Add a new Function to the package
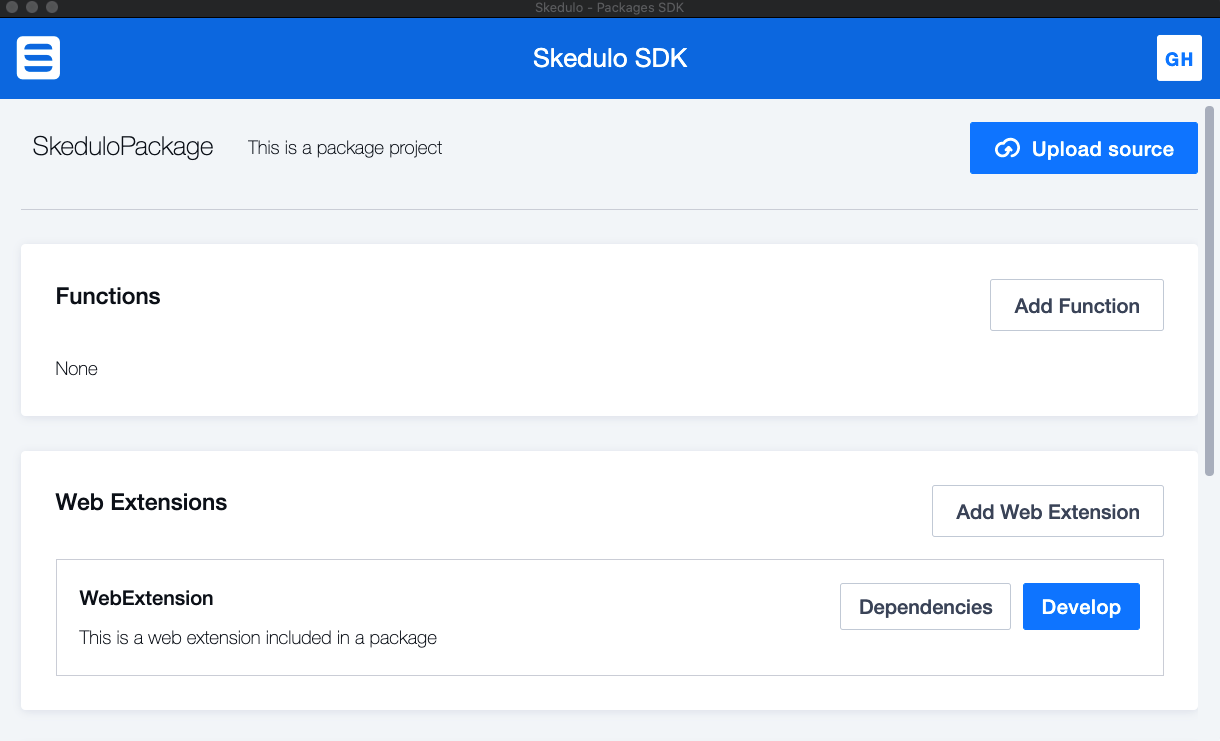The width and height of the screenshot is (1220, 741). (1076, 305)
